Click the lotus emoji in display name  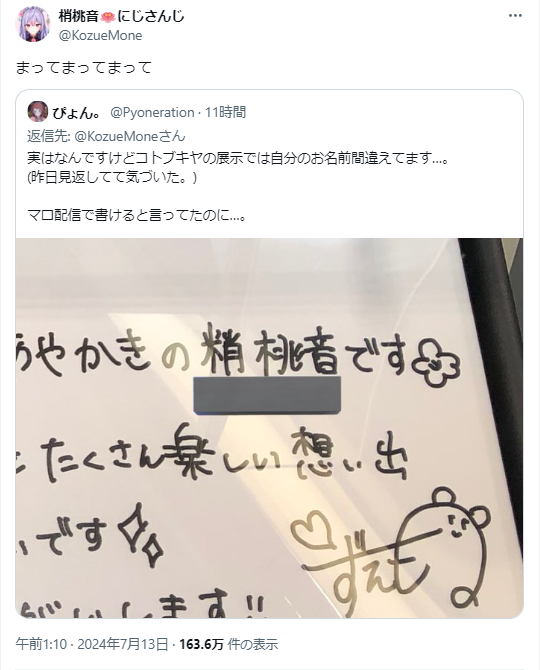[108, 17]
